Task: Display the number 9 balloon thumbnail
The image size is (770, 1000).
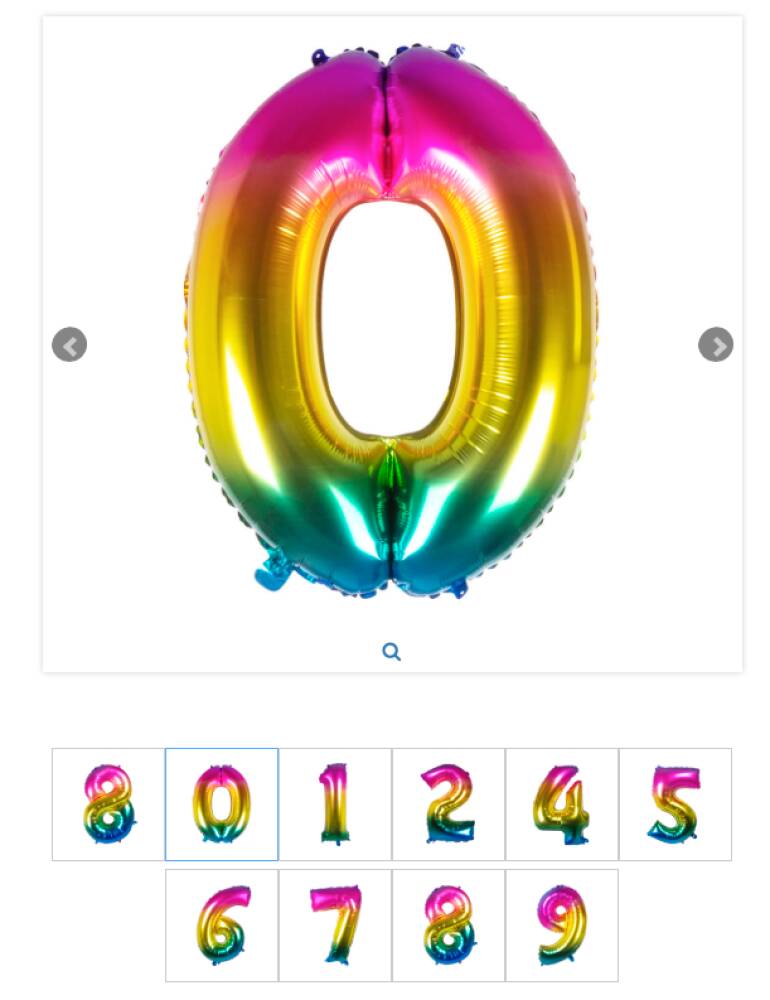Action: [561, 925]
